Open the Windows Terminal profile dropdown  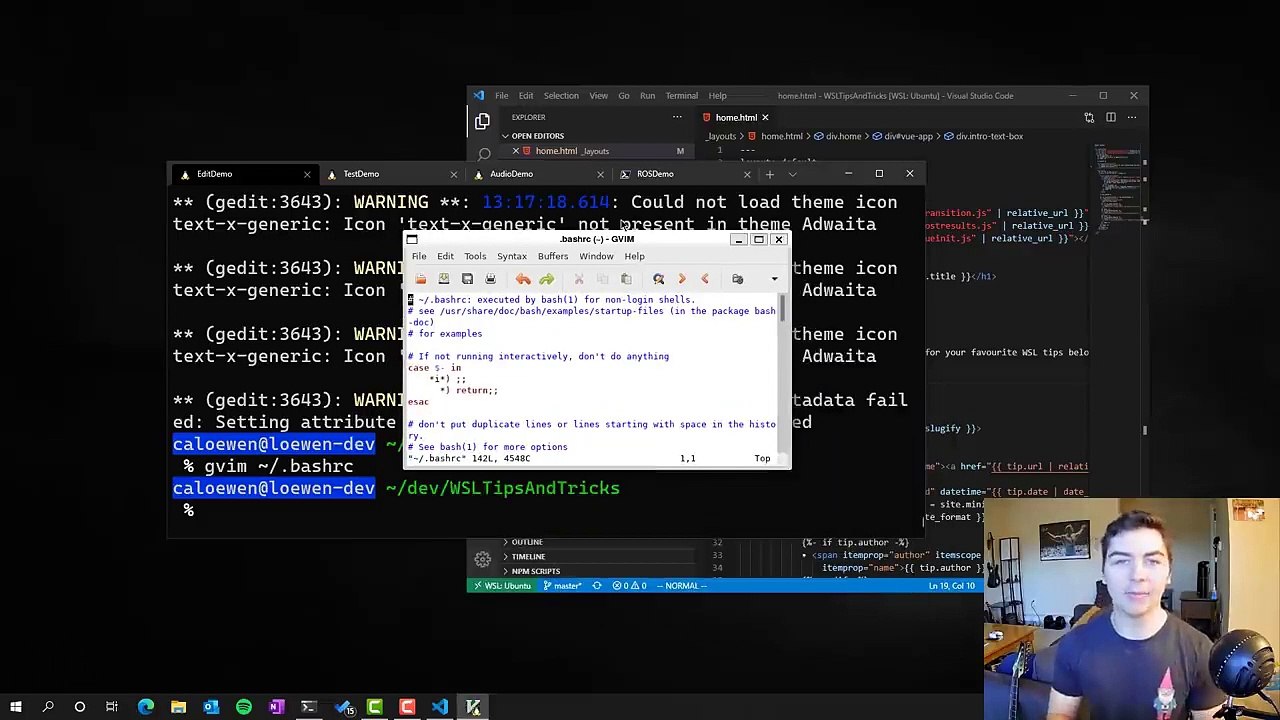[x=793, y=174]
